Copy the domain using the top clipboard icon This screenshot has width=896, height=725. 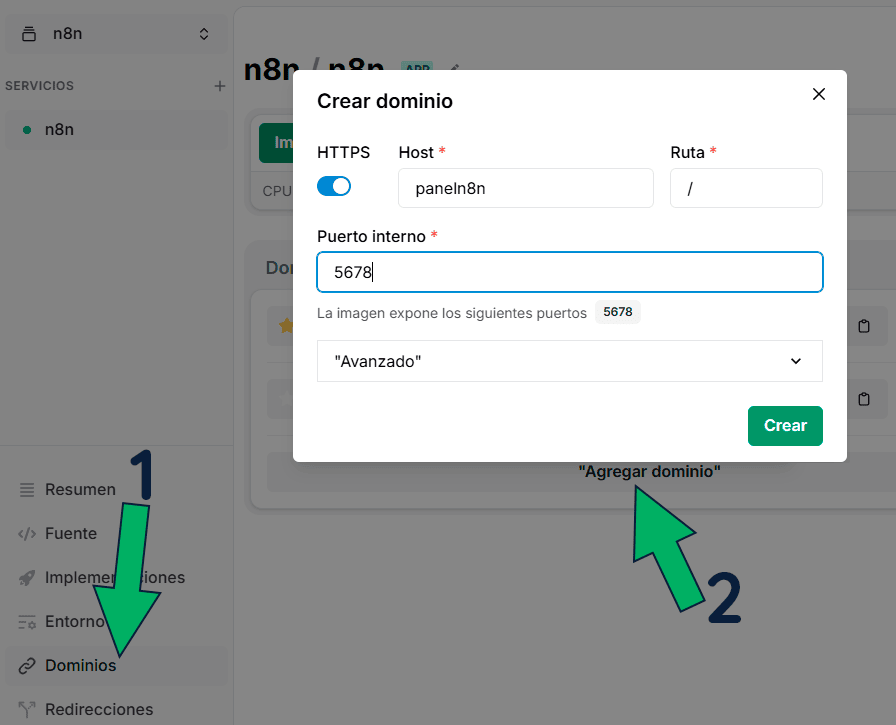863,326
